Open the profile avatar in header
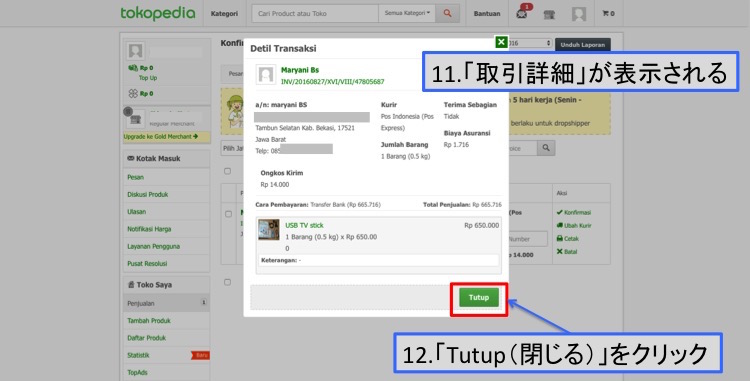Viewport: 750px width, 381px height. tap(579, 14)
